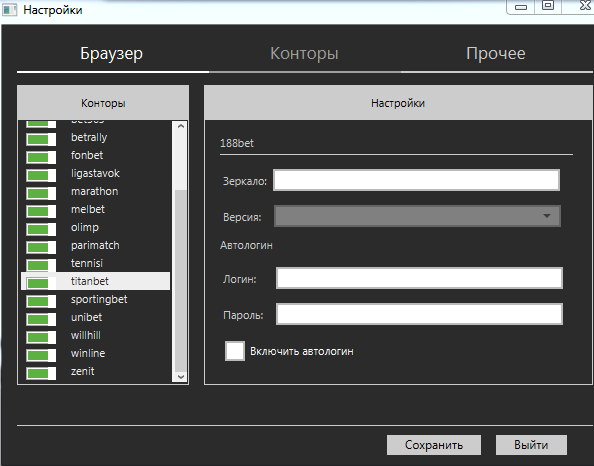The image size is (594, 466).
Task: Toggle the parimatch bookmaker switch
Action: tap(41, 247)
